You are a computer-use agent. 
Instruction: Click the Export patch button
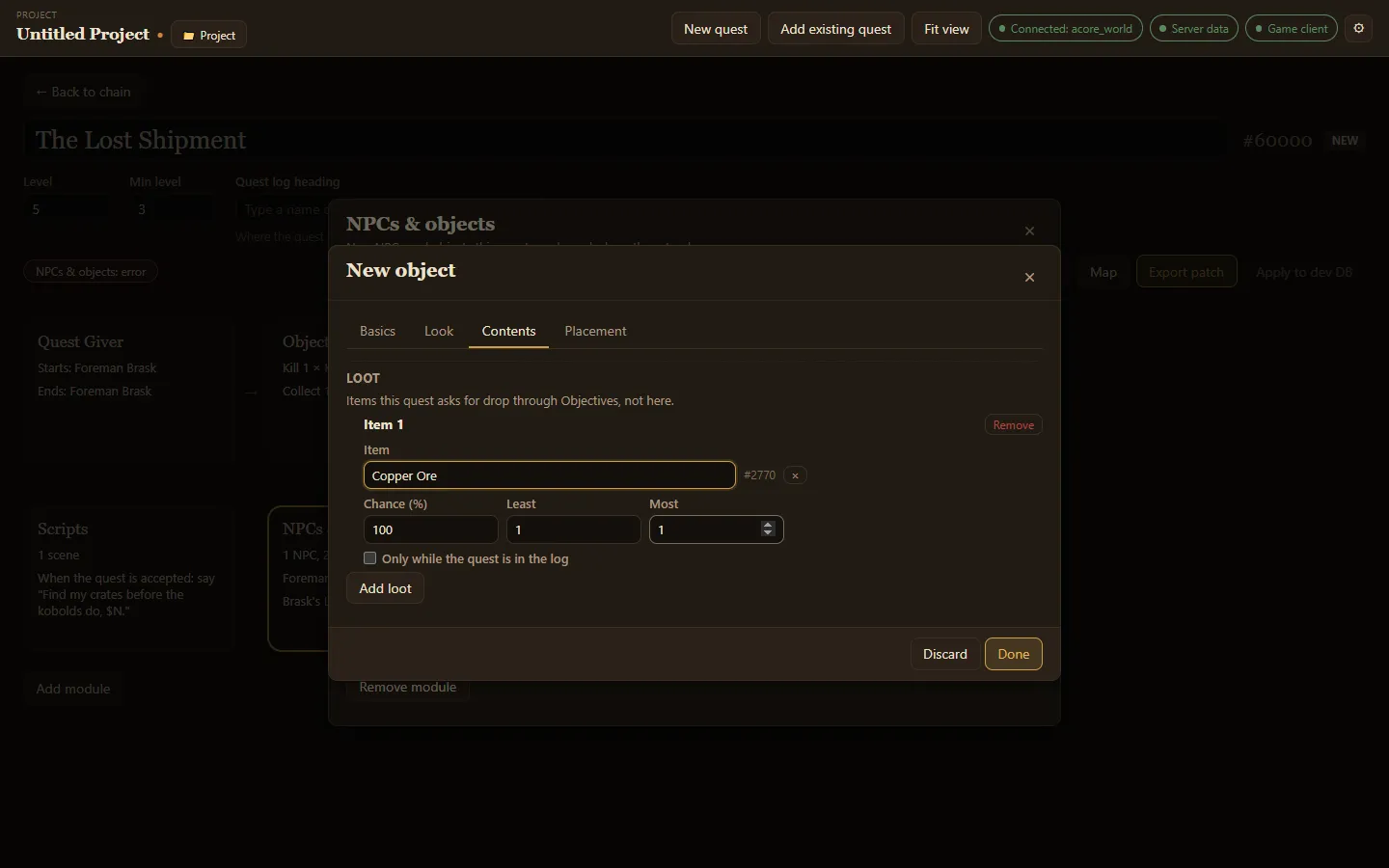1186,272
